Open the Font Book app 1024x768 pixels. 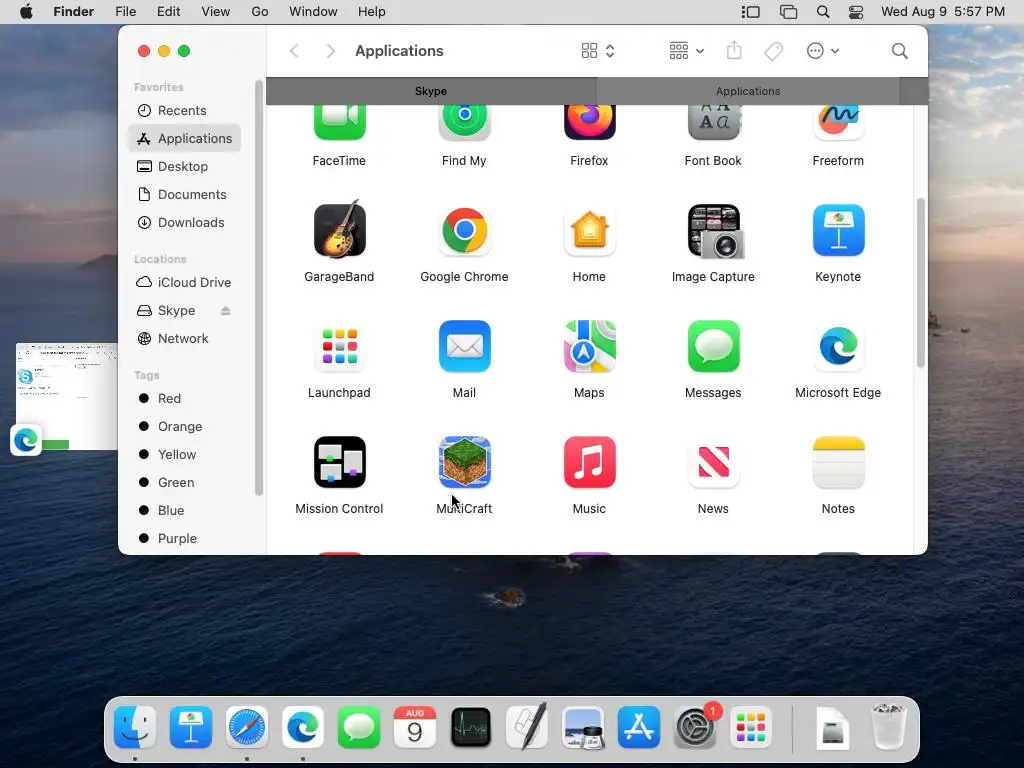[714, 123]
